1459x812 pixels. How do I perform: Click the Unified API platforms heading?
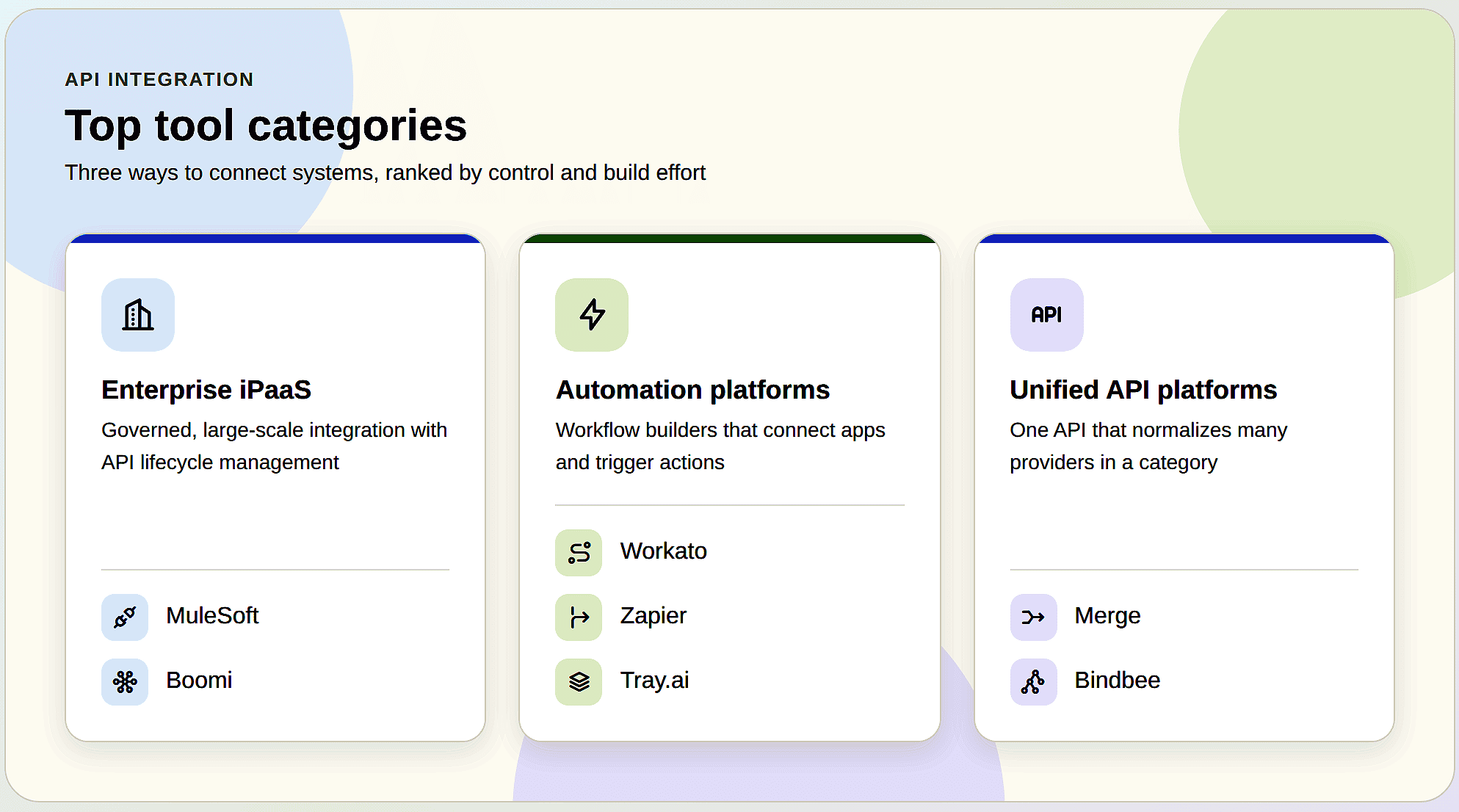(1143, 390)
